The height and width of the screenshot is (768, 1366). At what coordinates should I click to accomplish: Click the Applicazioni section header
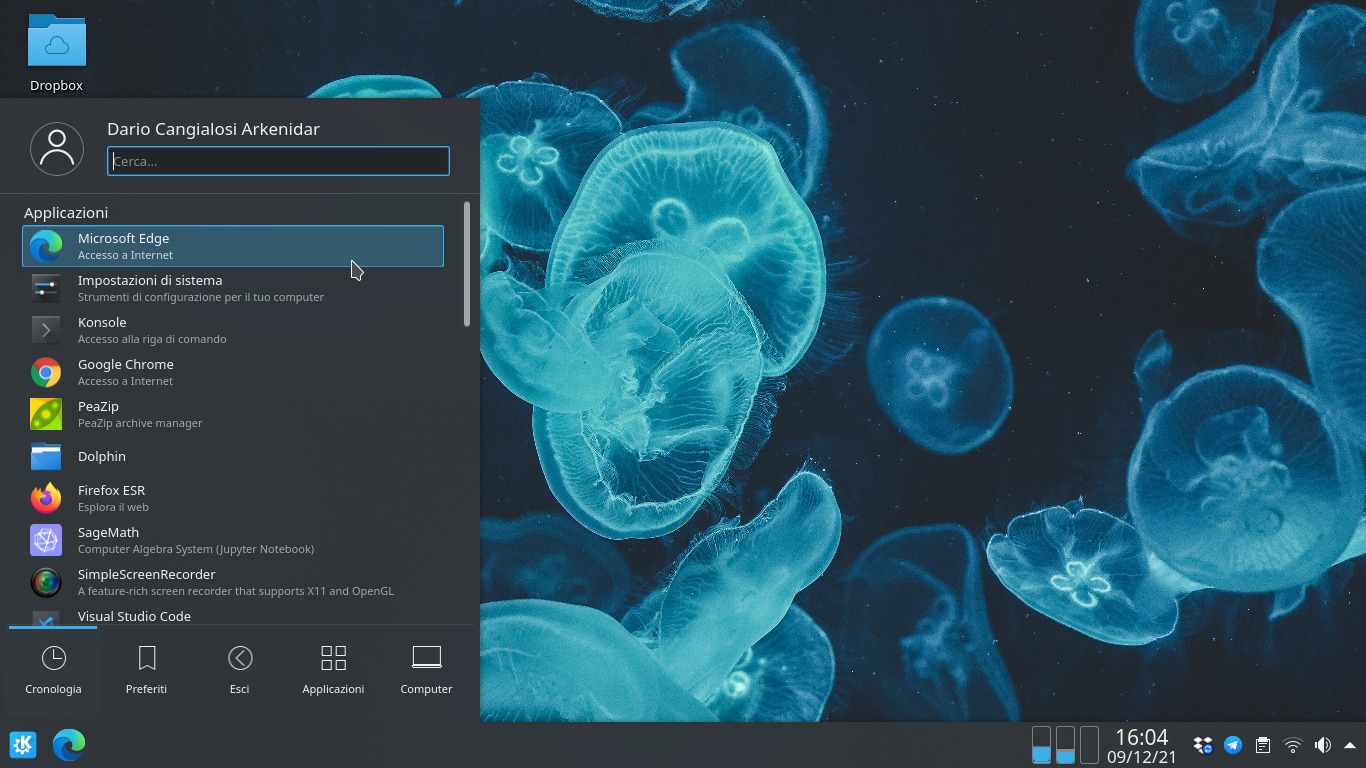[x=66, y=213]
